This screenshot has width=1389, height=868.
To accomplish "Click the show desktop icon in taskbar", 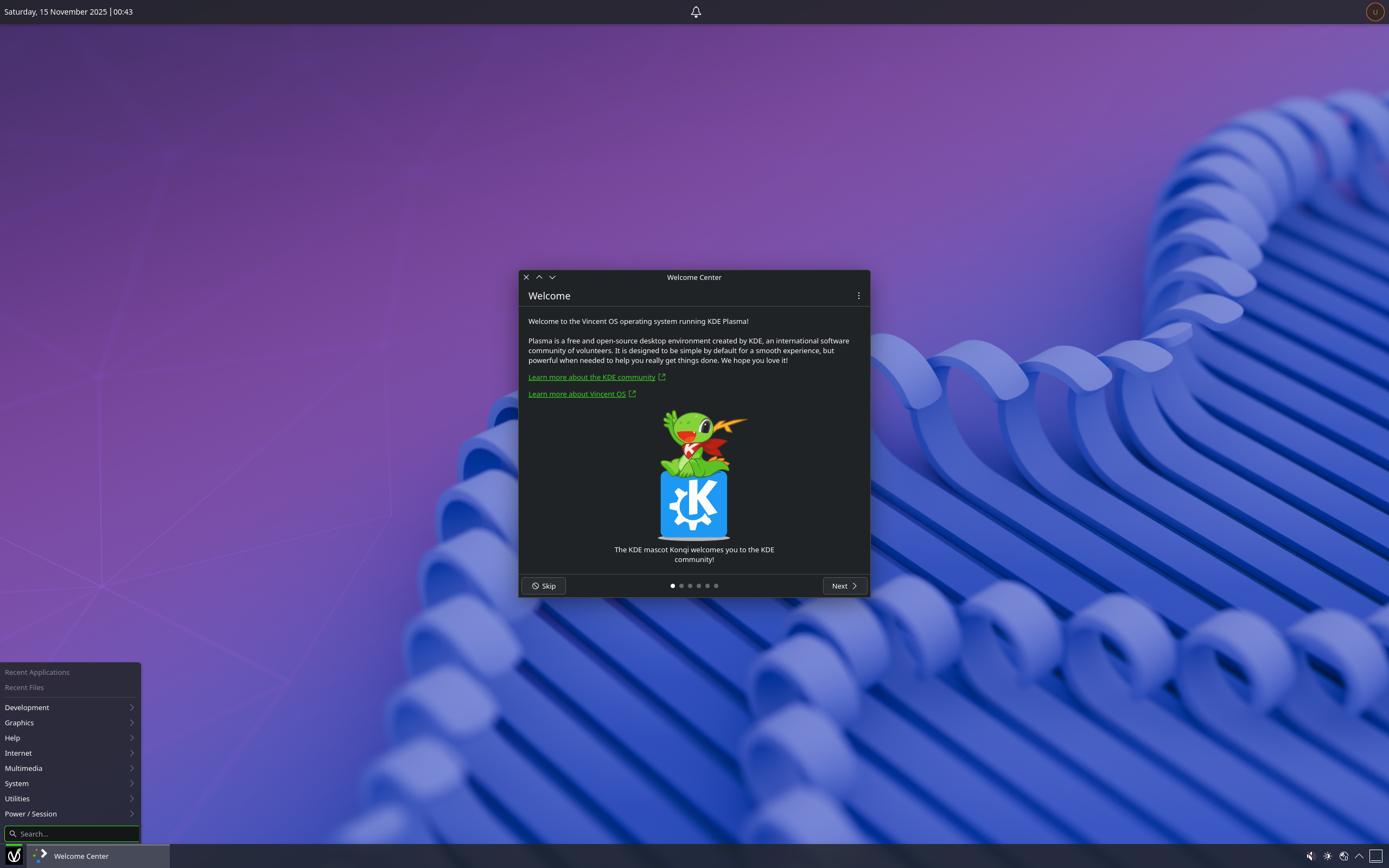I will pyautogui.click(x=1376, y=856).
